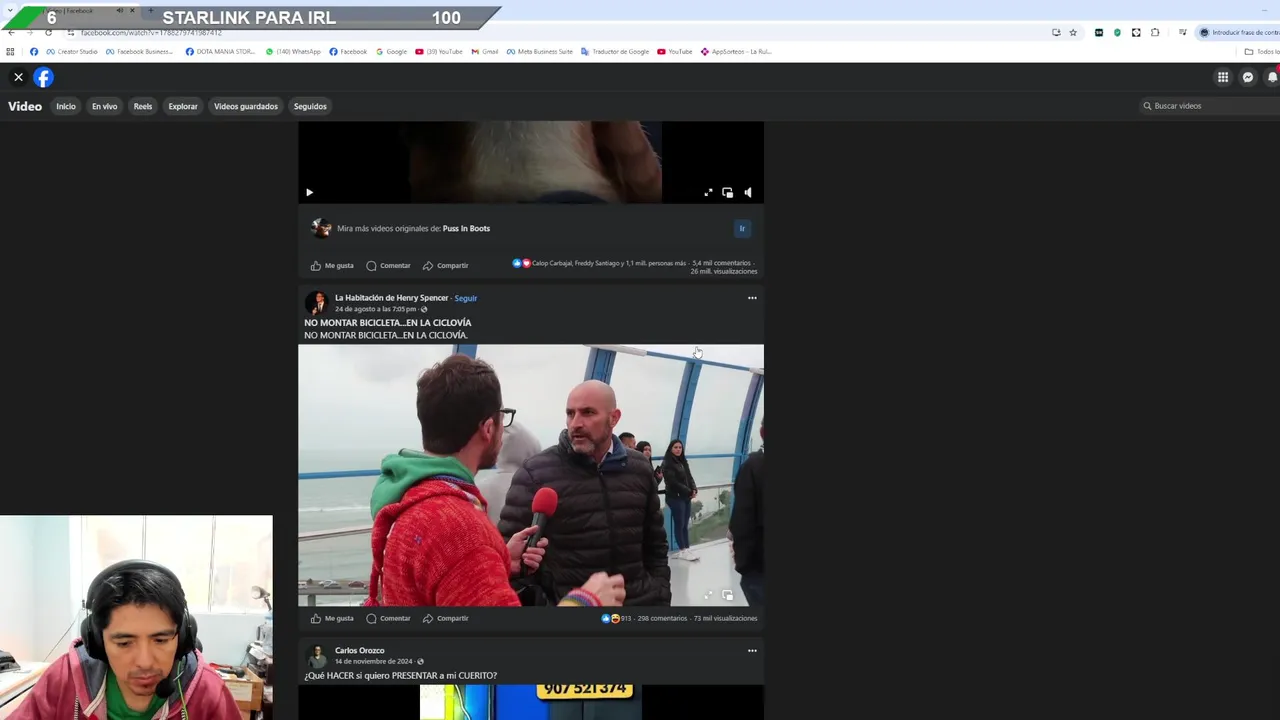
Task: Open Gmail bookmark
Action: pyautogui.click(x=484, y=52)
